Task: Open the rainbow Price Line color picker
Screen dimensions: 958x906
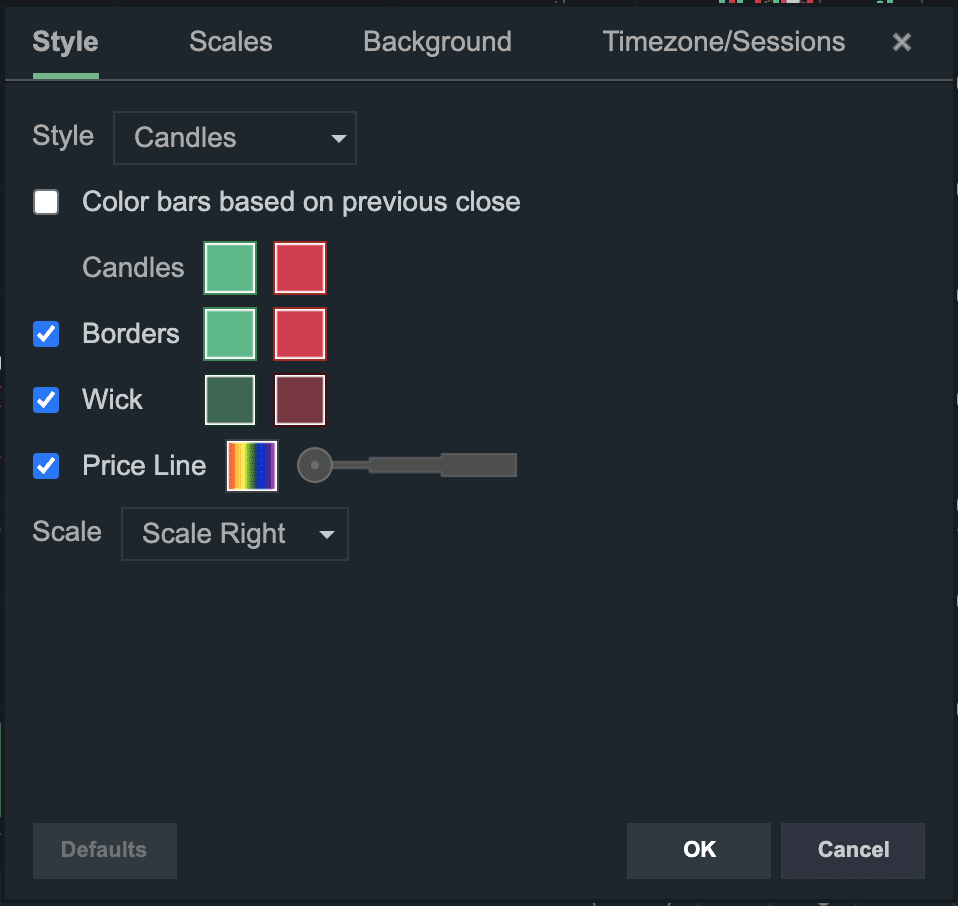Action: coord(252,466)
